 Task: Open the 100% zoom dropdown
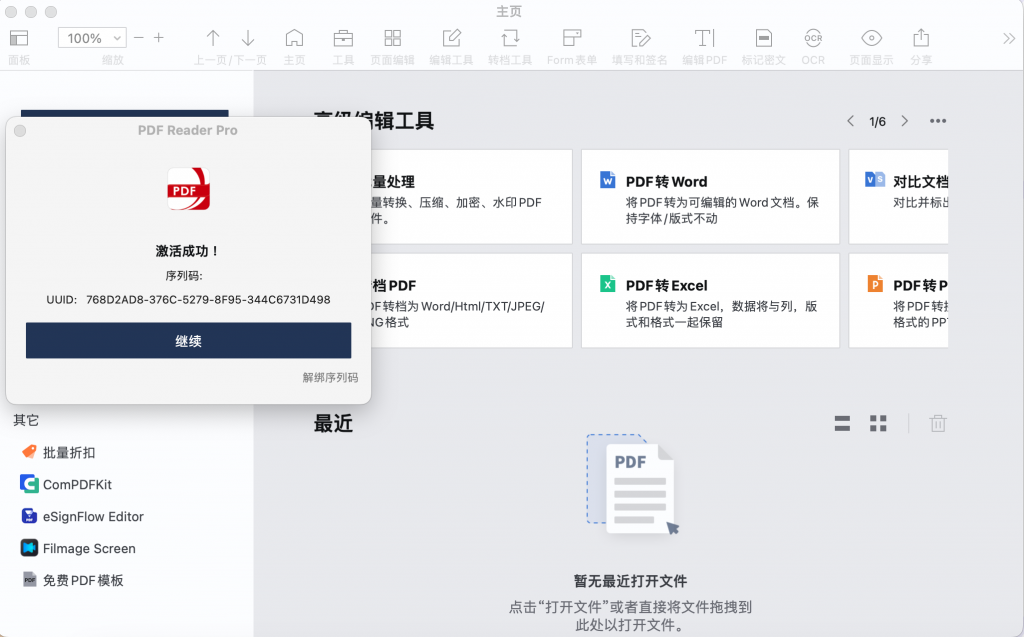[91, 37]
